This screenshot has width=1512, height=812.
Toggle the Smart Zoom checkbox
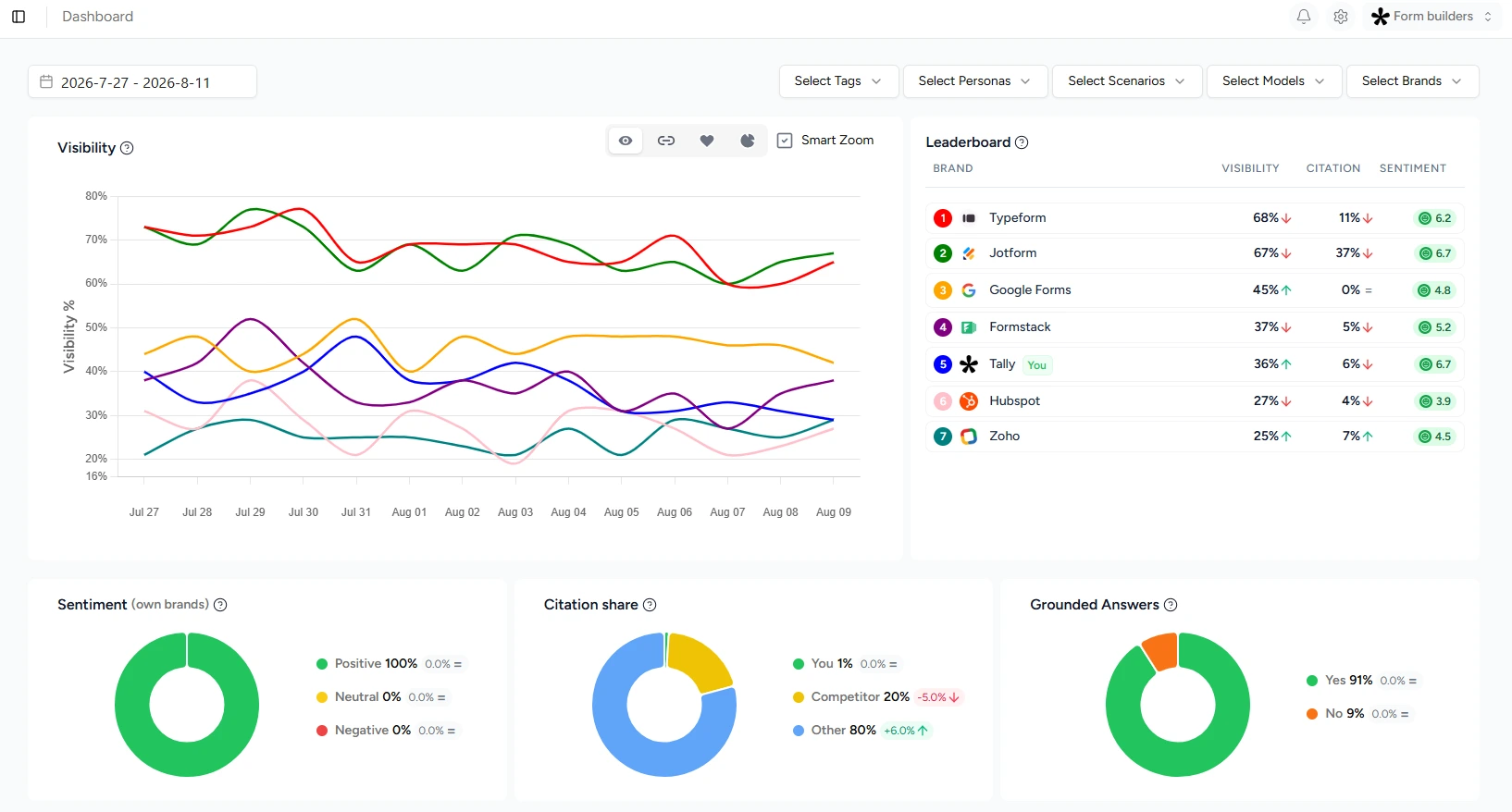tap(785, 141)
